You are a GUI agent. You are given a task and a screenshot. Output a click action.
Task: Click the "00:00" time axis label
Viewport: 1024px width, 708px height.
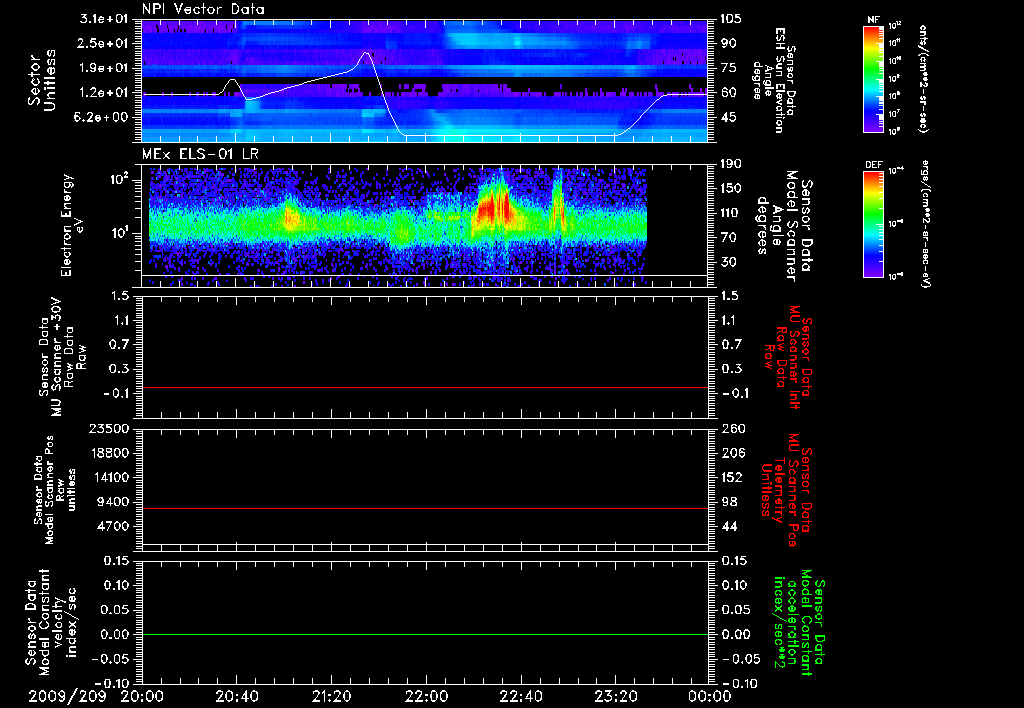tap(710, 696)
